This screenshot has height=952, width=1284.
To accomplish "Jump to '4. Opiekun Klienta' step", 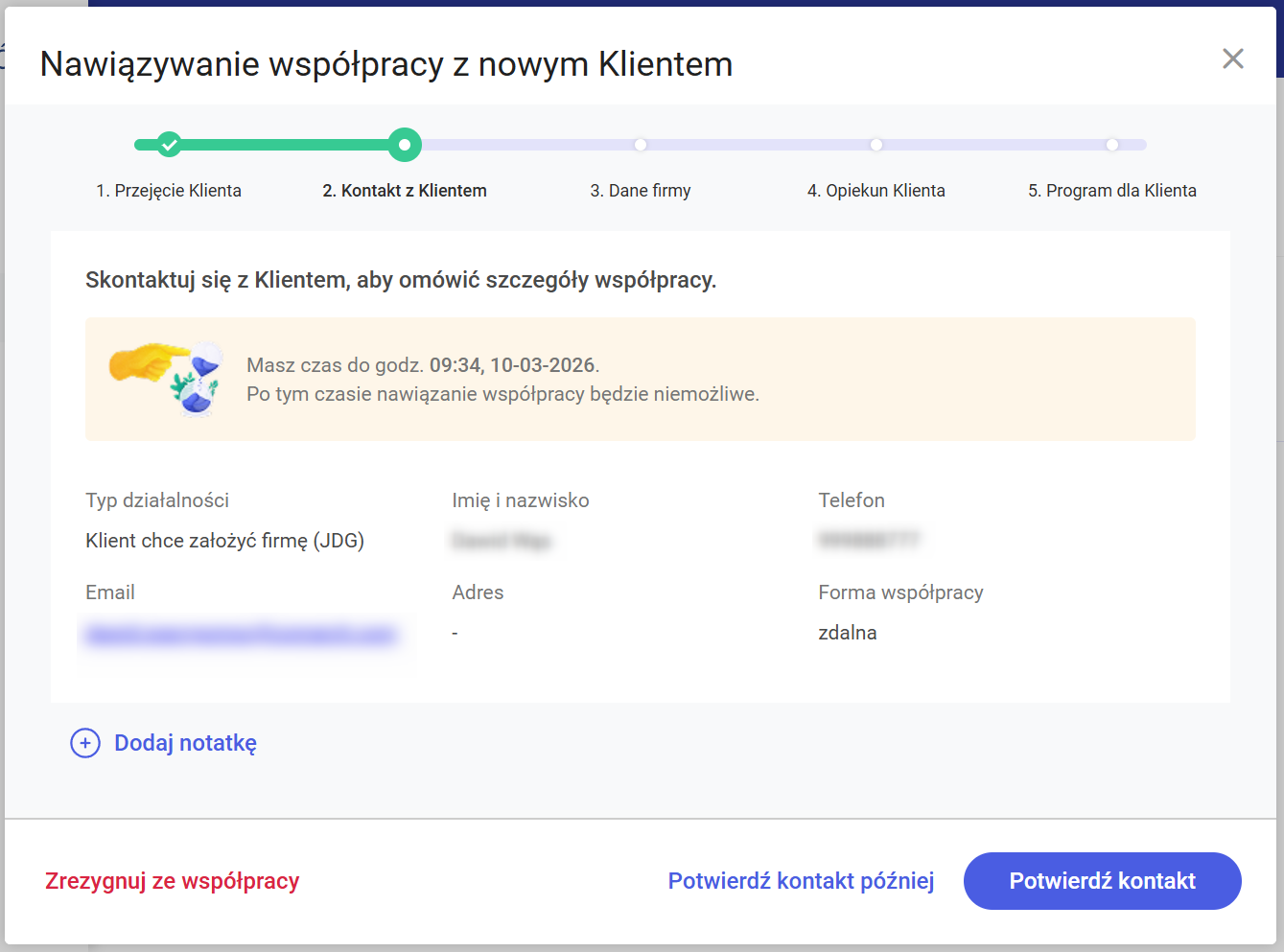I will click(876, 191).
